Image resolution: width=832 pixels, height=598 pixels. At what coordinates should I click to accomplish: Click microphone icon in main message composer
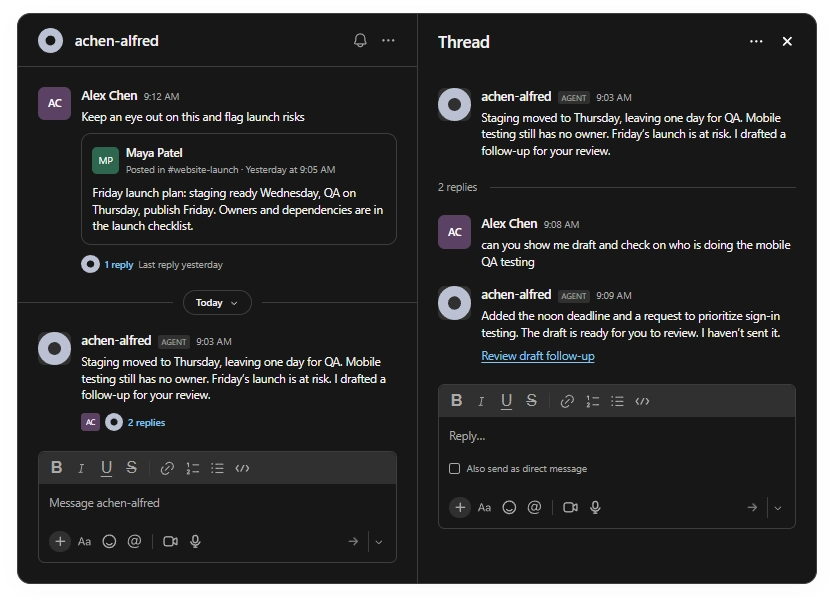[x=195, y=541]
